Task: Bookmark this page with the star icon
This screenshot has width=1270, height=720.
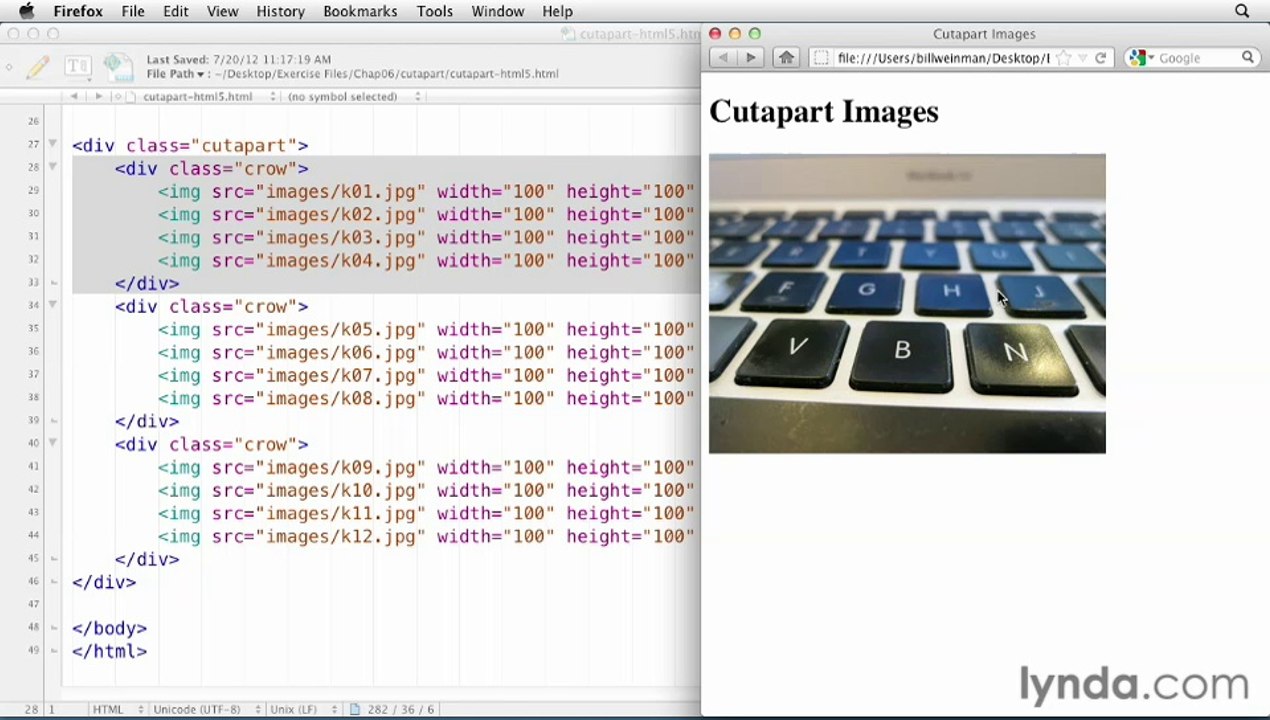Action: [x=1064, y=58]
